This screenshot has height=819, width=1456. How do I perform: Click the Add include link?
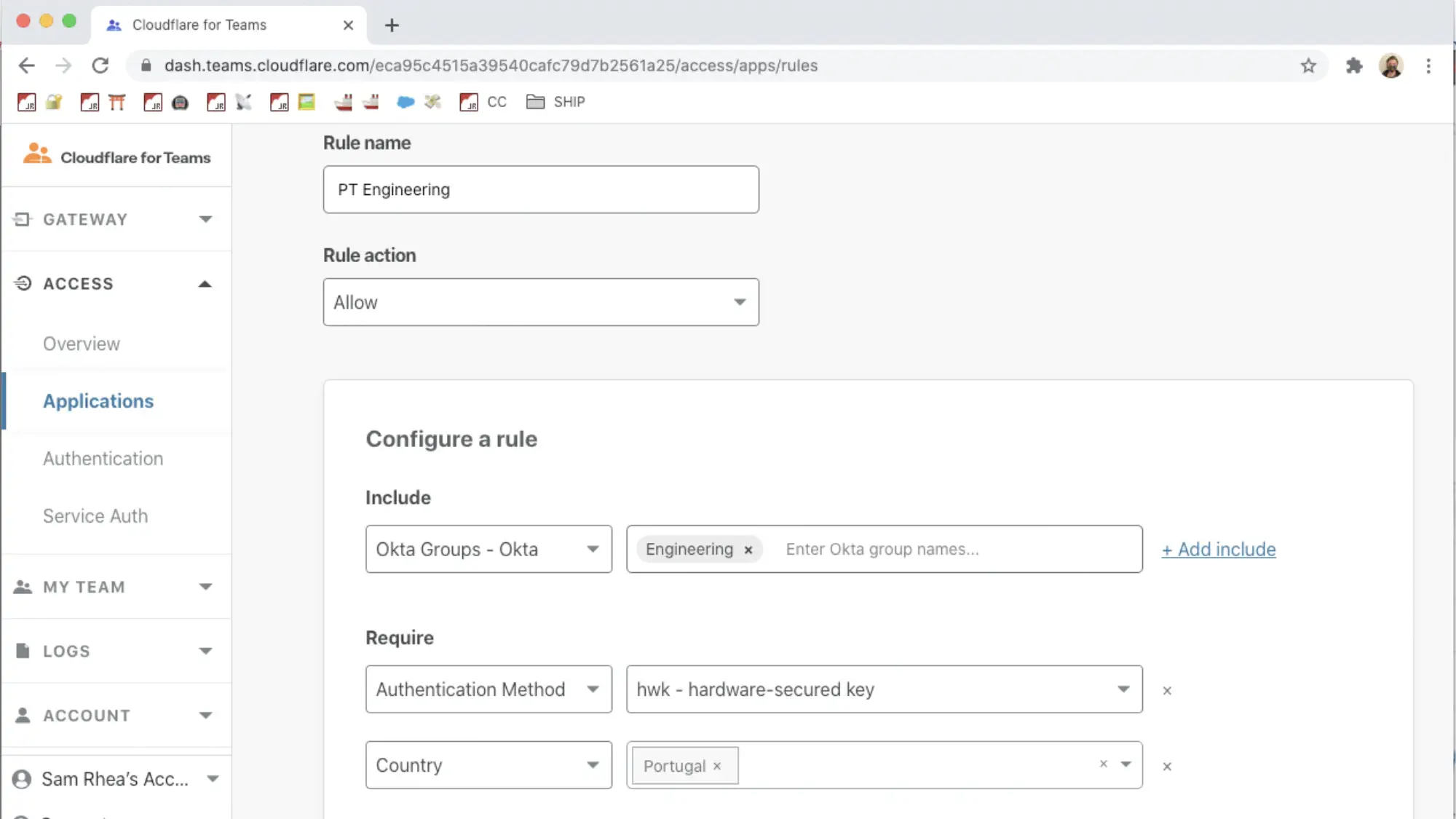tap(1218, 549)
